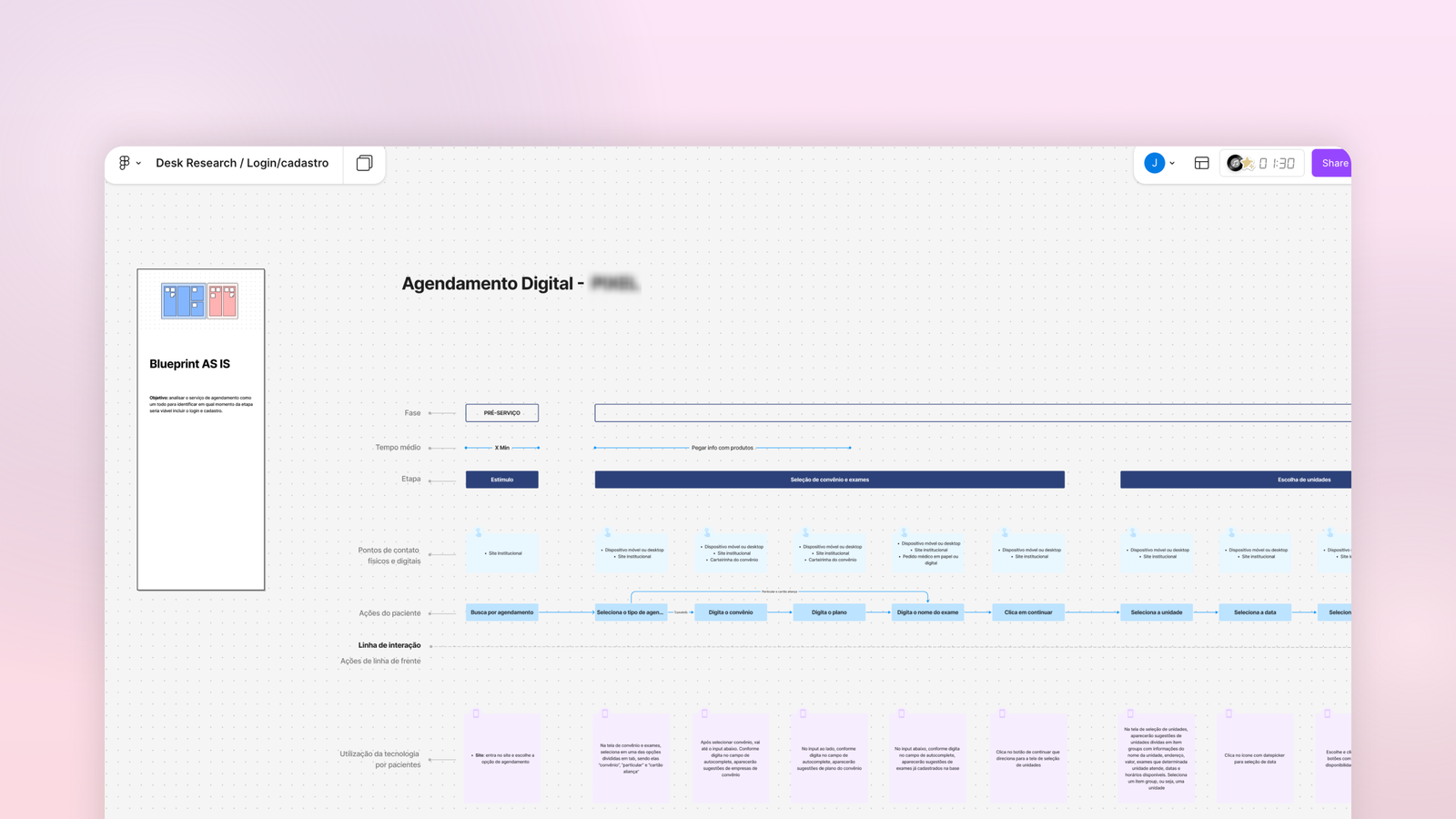This screenshot has height=819, width=1456.
Task: Click the vinyl record music icon in the timer widget
Action: click(x=1233, y=162)
